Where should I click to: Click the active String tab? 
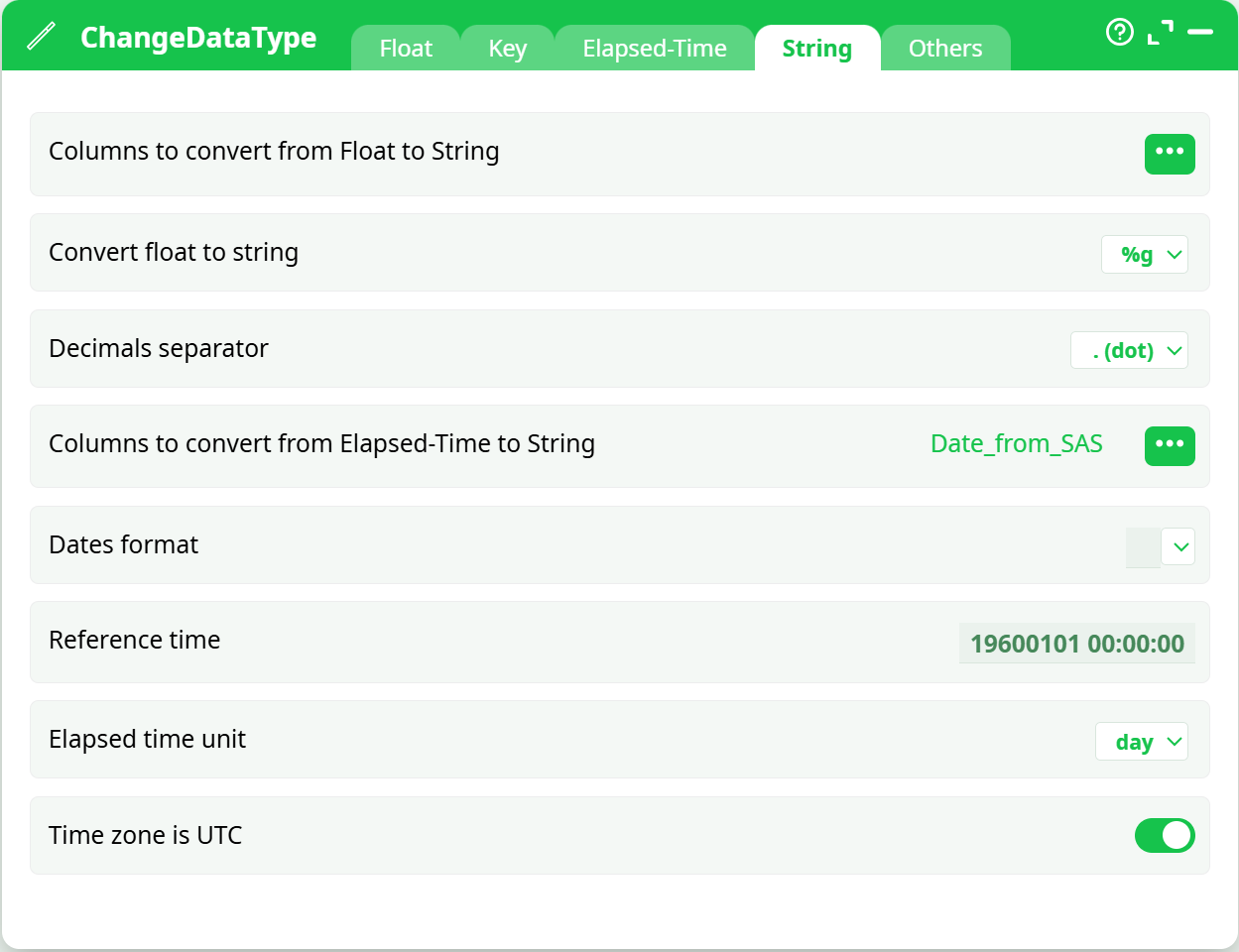coord(816,49)
